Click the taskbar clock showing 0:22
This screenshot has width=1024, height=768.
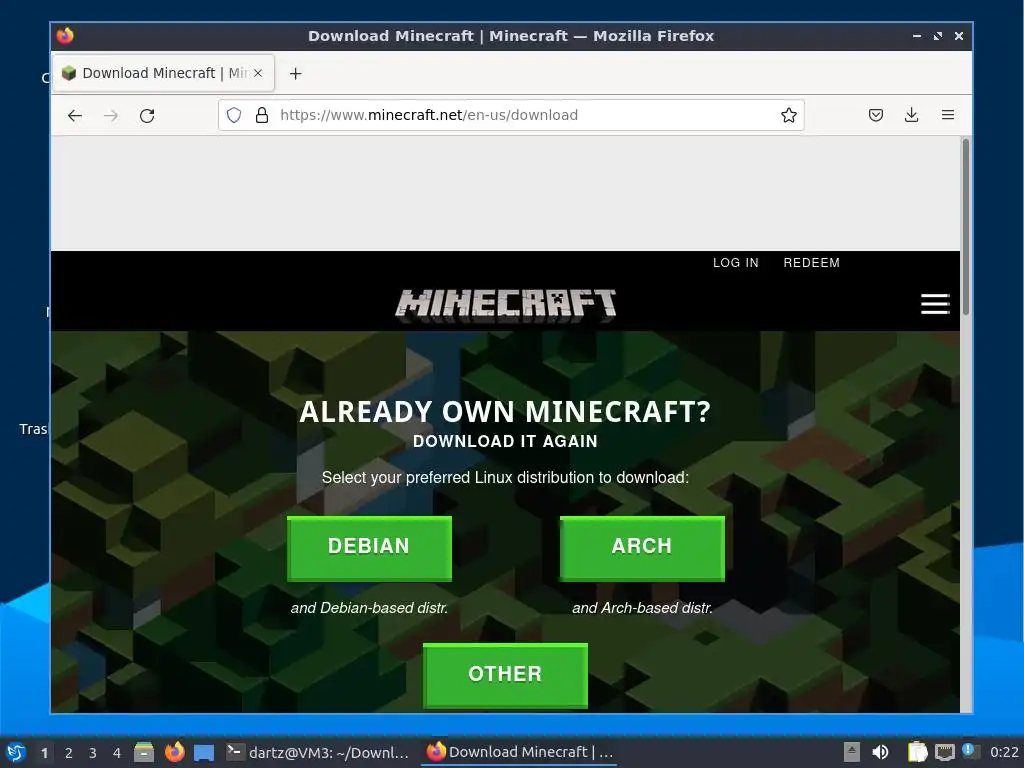tap(1004, 752)
